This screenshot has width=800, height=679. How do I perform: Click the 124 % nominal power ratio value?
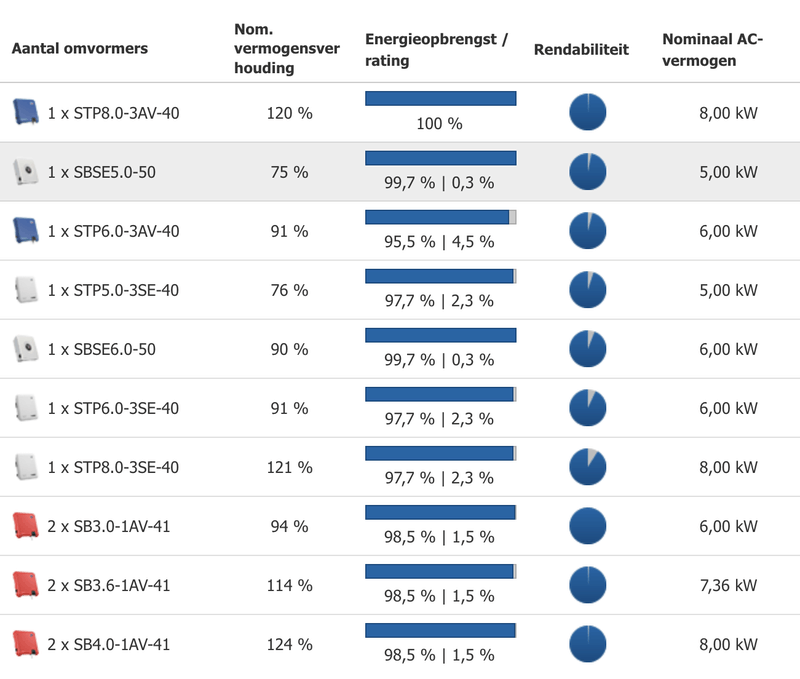(x=290, y=644)
